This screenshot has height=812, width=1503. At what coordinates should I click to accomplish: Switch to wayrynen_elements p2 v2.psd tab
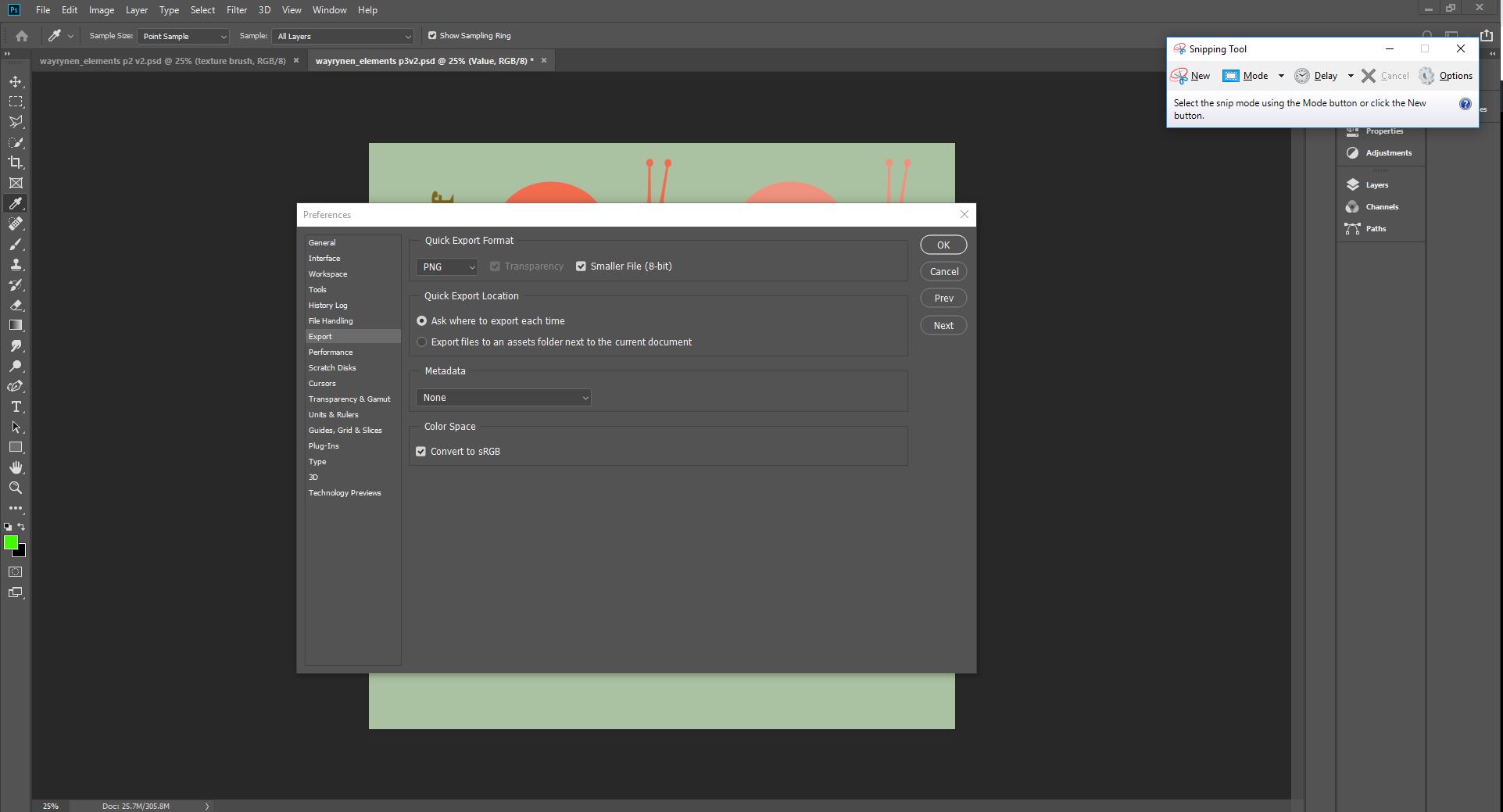(x=163, y=61)
